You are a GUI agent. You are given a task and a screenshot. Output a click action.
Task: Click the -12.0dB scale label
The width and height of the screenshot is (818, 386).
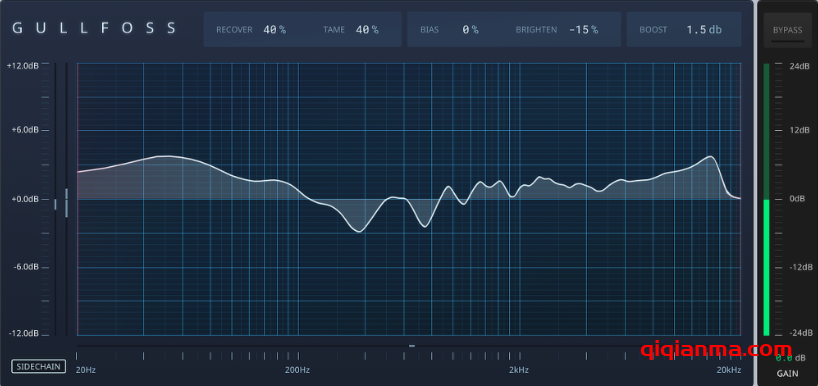23,333
